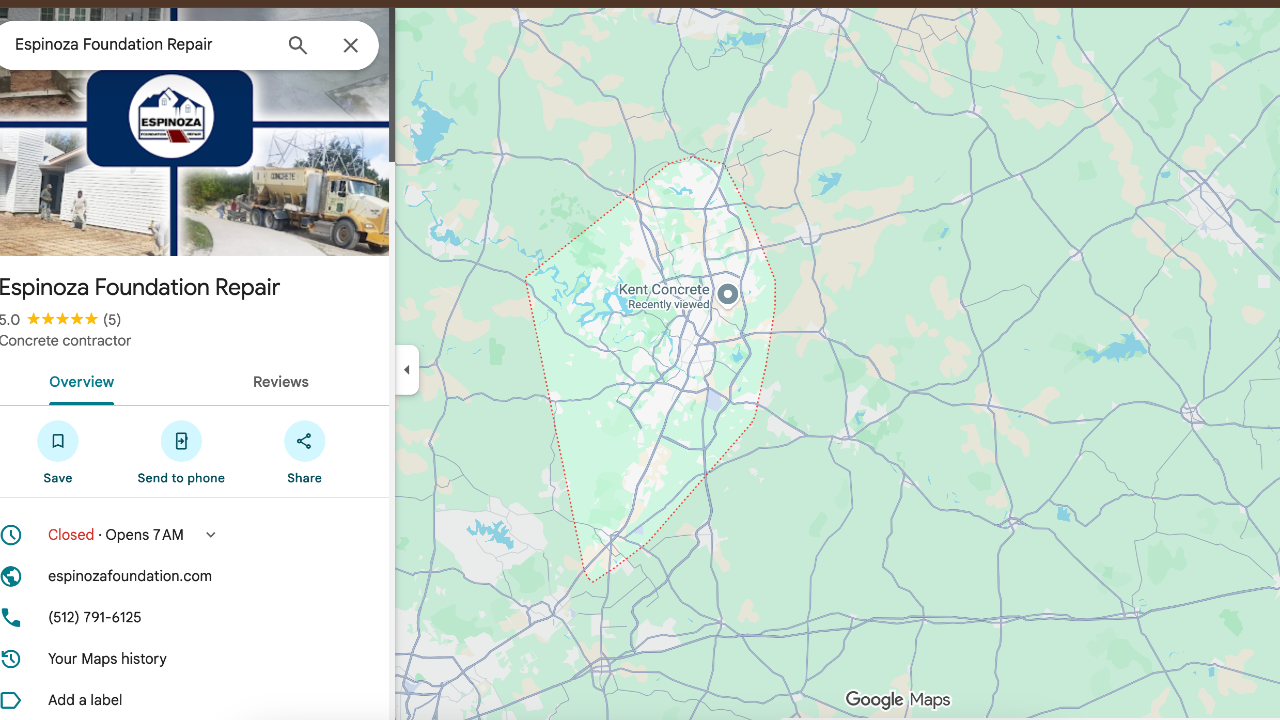Share this place via the Share icon

pyautogui.click(x=304, y=441)
